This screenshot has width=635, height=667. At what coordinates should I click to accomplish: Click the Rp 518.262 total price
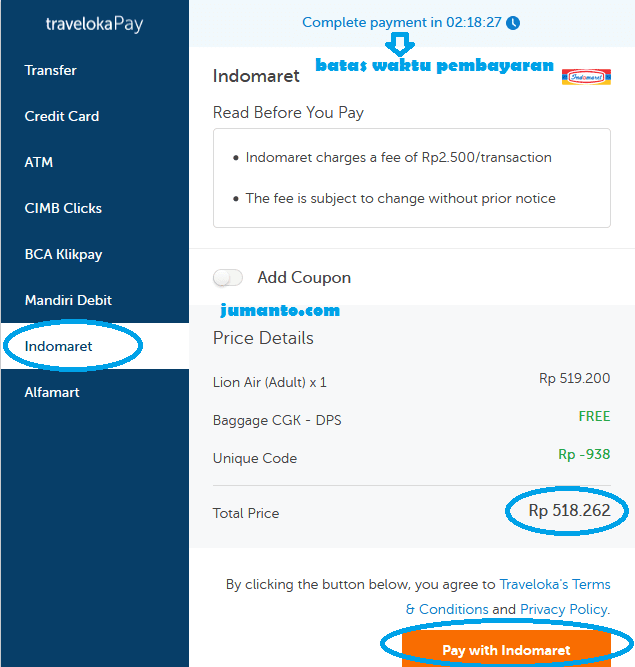point(569,510)
